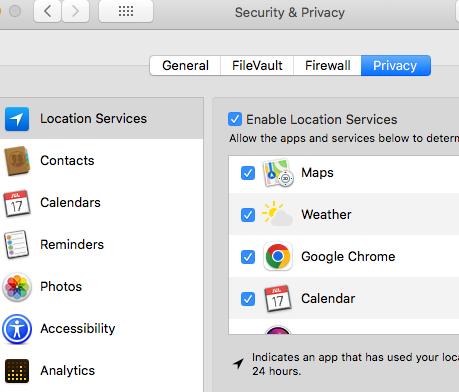Disable location access for Weather
Image resolution: width=459 pixels, height=392 pixels.
(x=248, y=215)
